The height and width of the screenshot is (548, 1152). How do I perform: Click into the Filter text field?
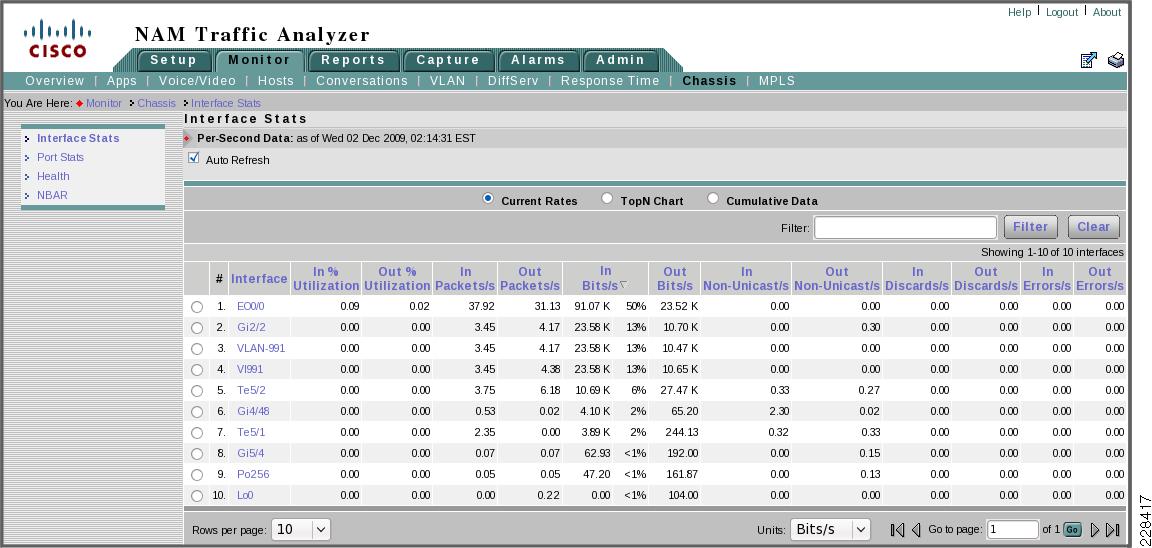pyautogui.click(x=905, y=228)
